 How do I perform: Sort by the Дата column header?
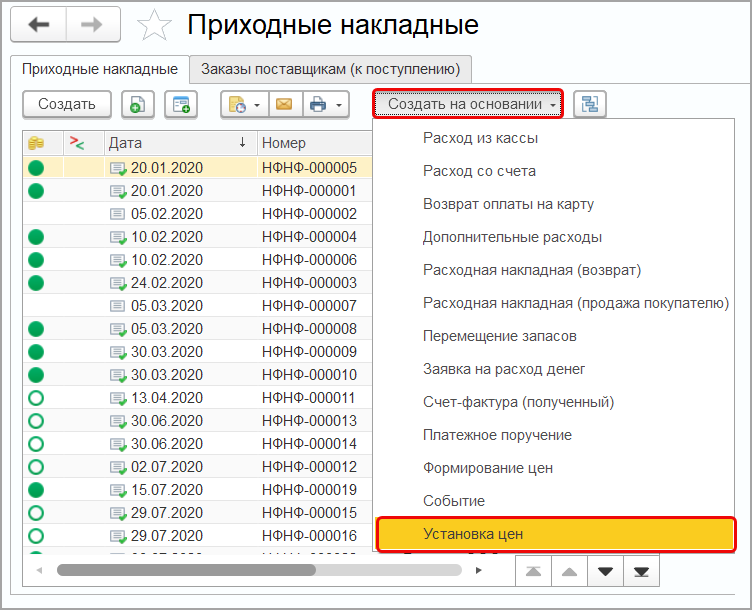180,143
